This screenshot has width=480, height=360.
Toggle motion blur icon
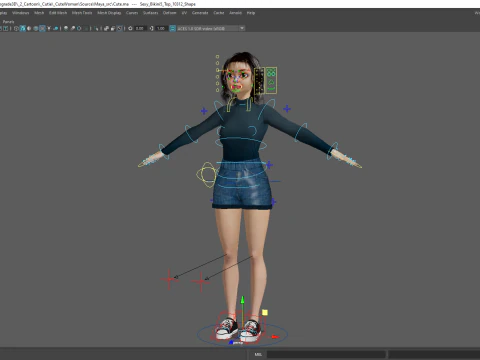(73, 28)
